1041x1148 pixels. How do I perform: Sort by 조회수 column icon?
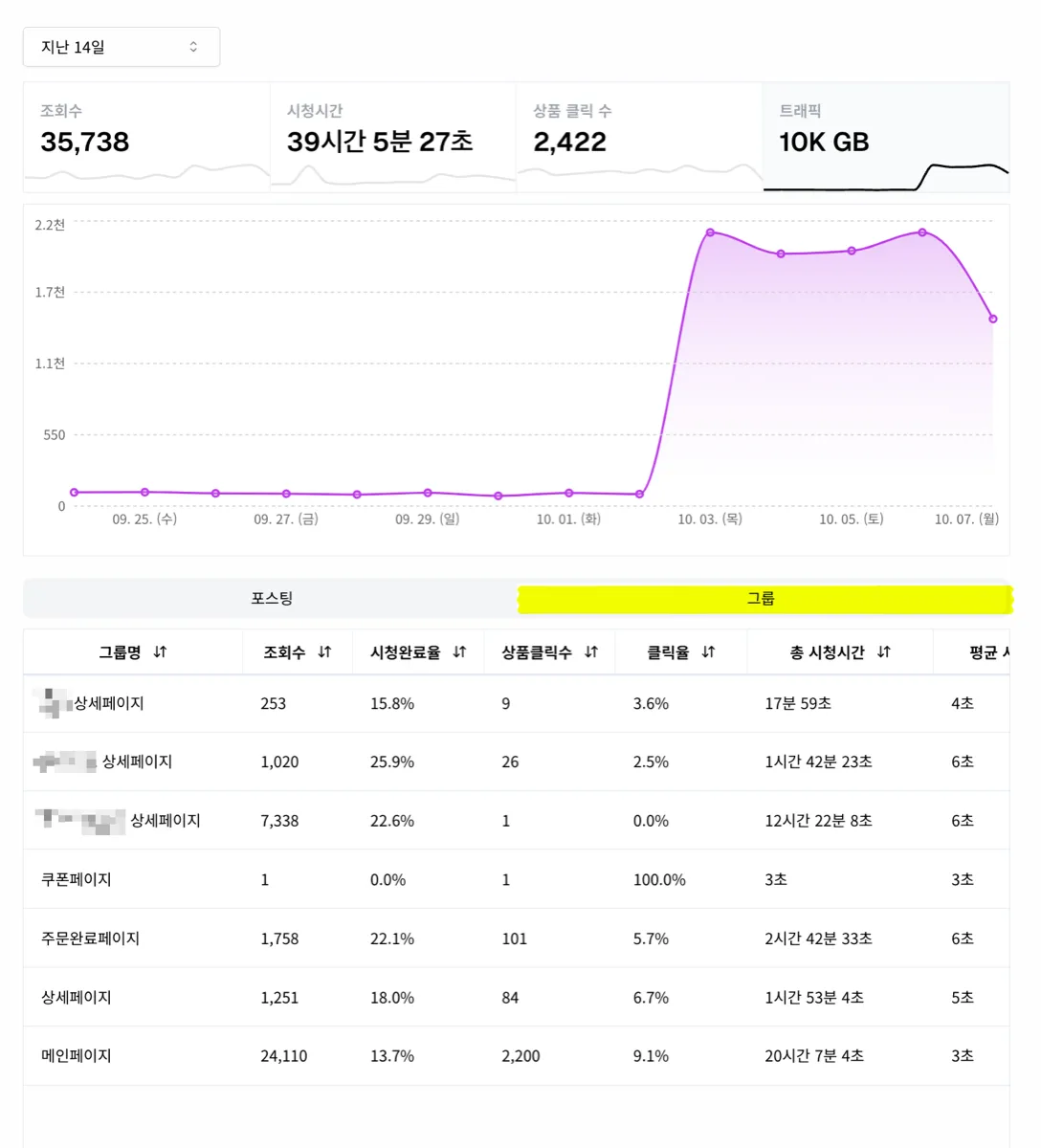tap(324, 652)
